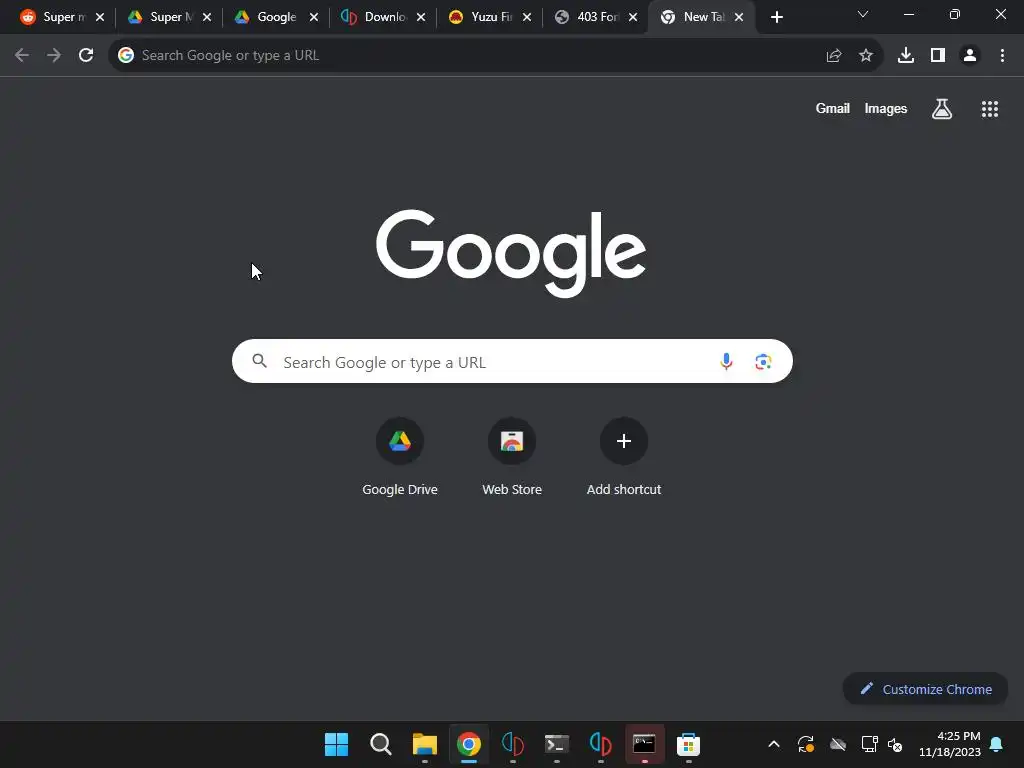Open the Web Store shortcut

(512, 457)
